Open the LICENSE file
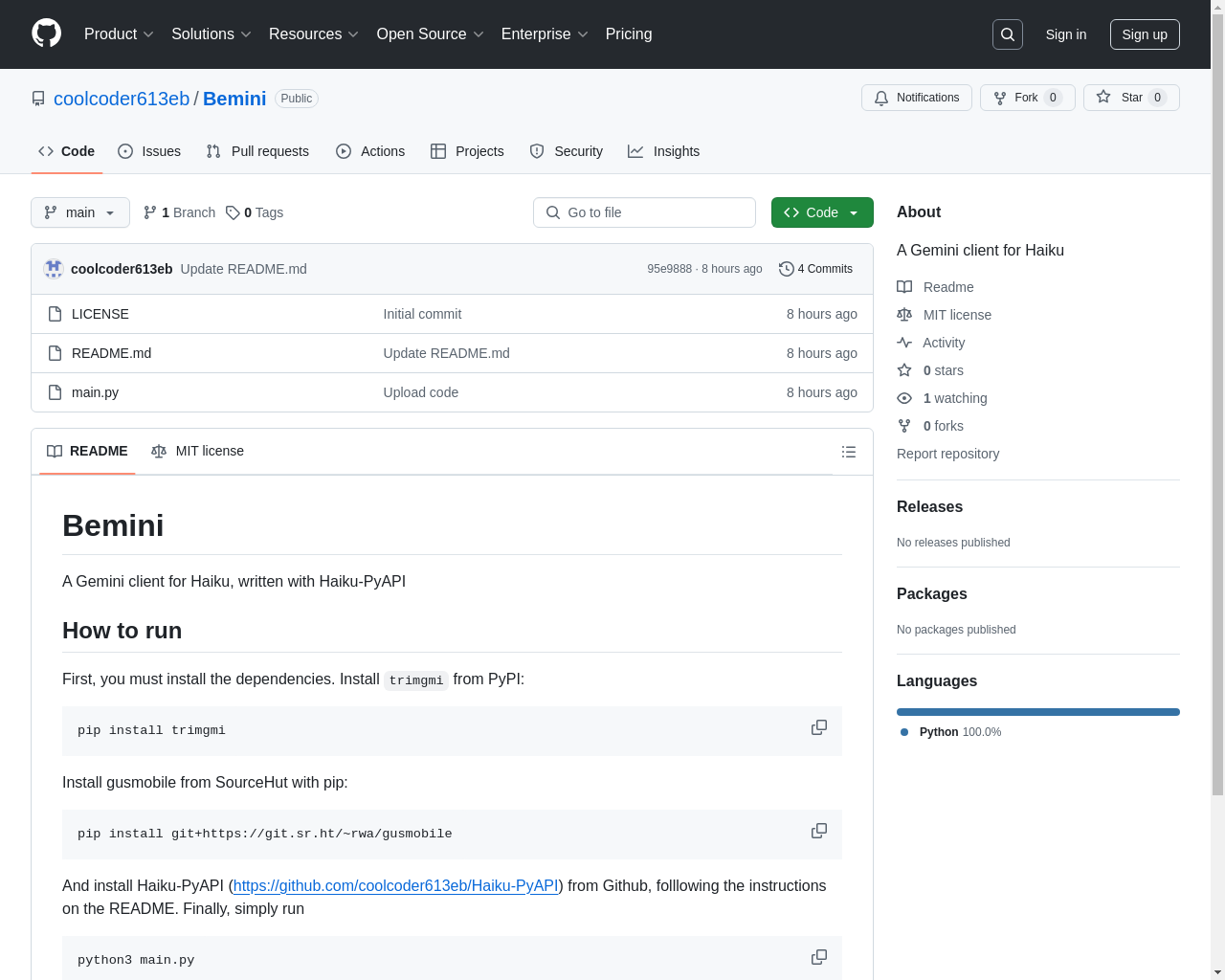Viewport: 1225px width, 980px height. click(x=100, y=314)
